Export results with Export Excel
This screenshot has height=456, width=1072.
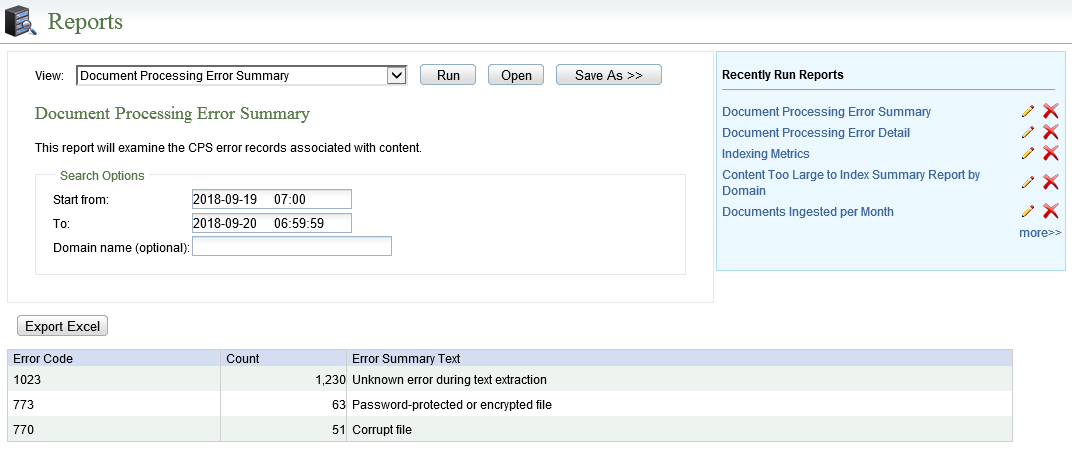(x=62, y=326)
